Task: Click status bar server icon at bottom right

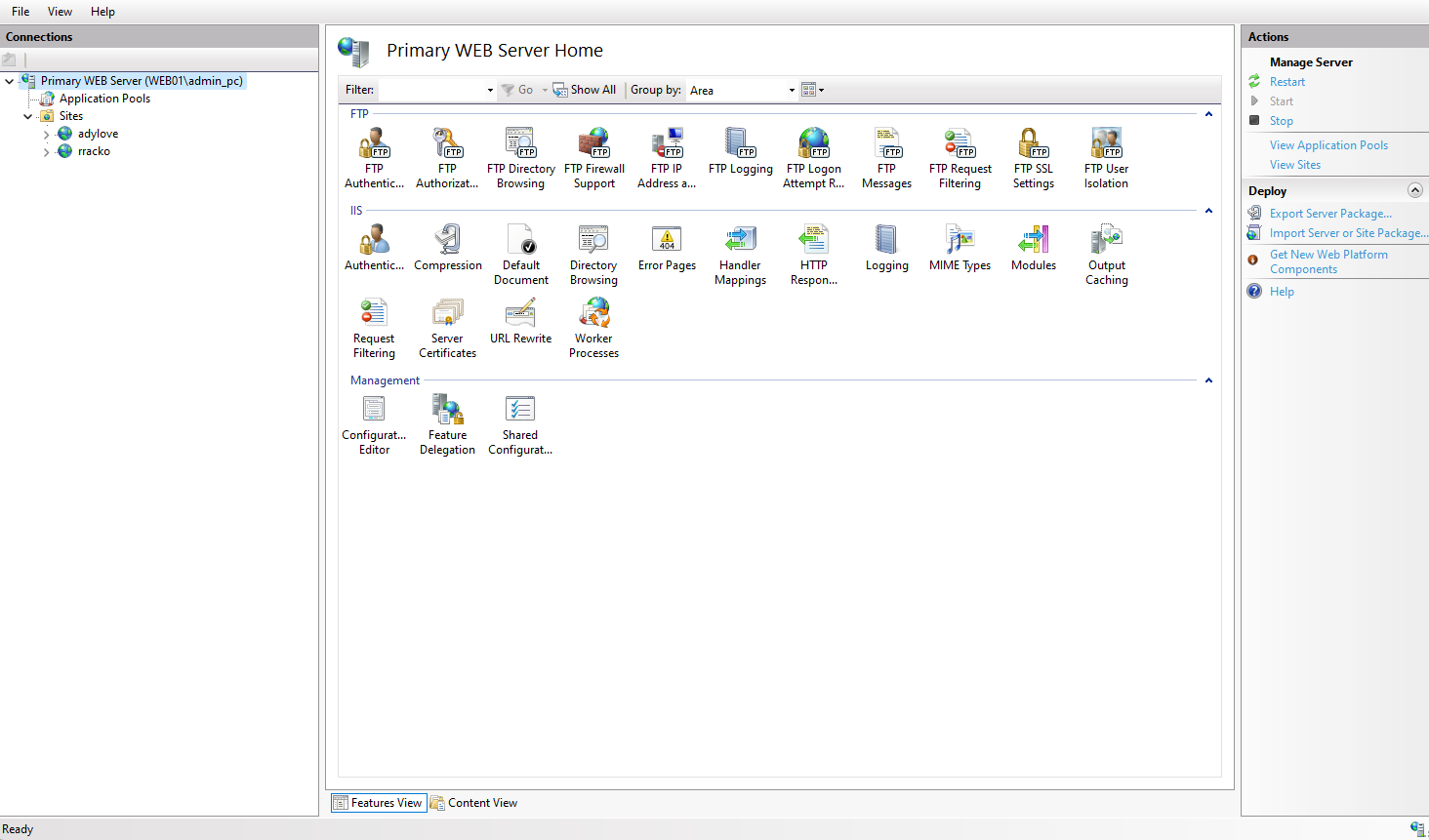Action: tap(1417, 829)
